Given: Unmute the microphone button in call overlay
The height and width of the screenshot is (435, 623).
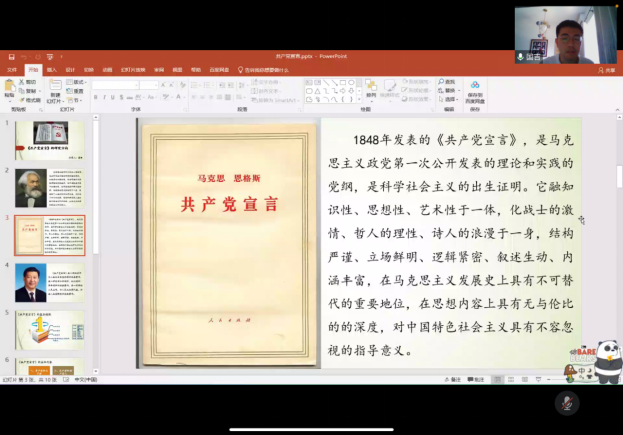Looking at the screenshot, I should coord(567,404).
